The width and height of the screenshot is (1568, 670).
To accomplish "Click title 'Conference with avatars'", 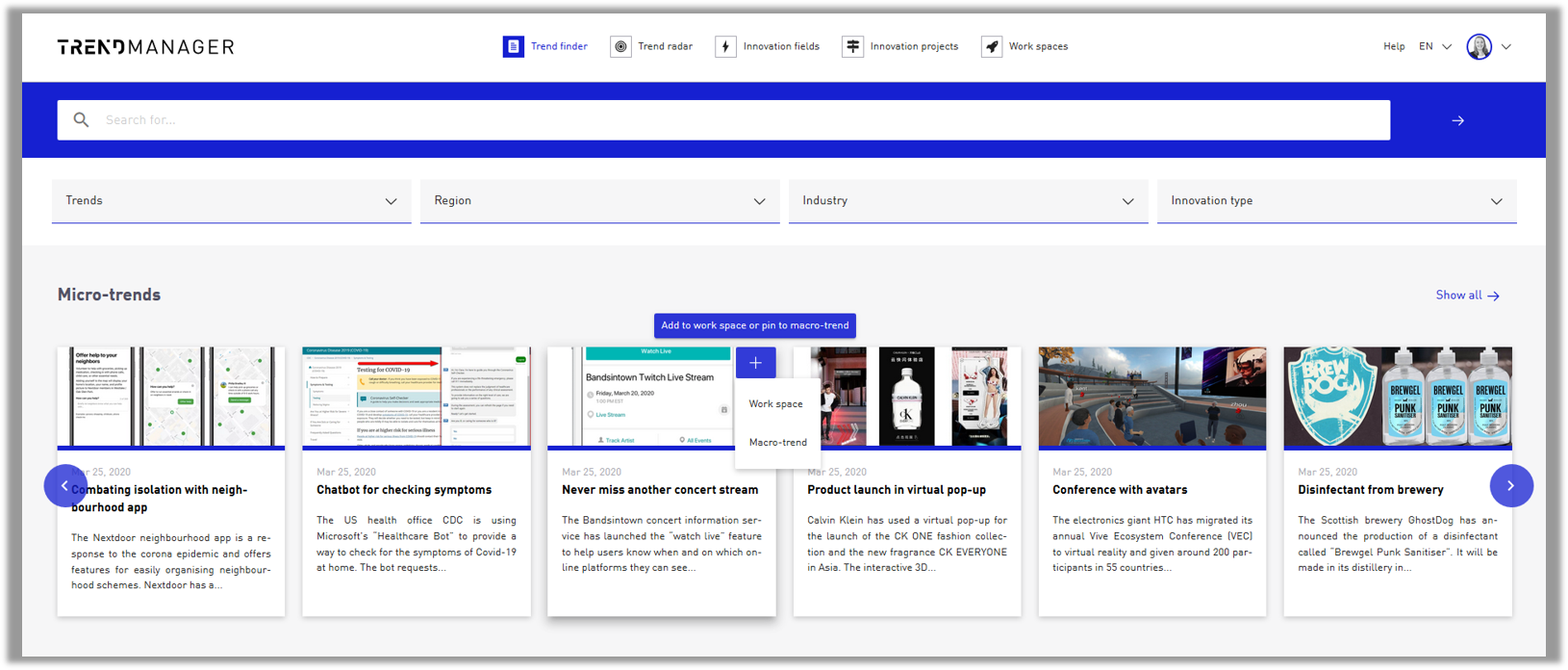I will (x=1120, y=490).
